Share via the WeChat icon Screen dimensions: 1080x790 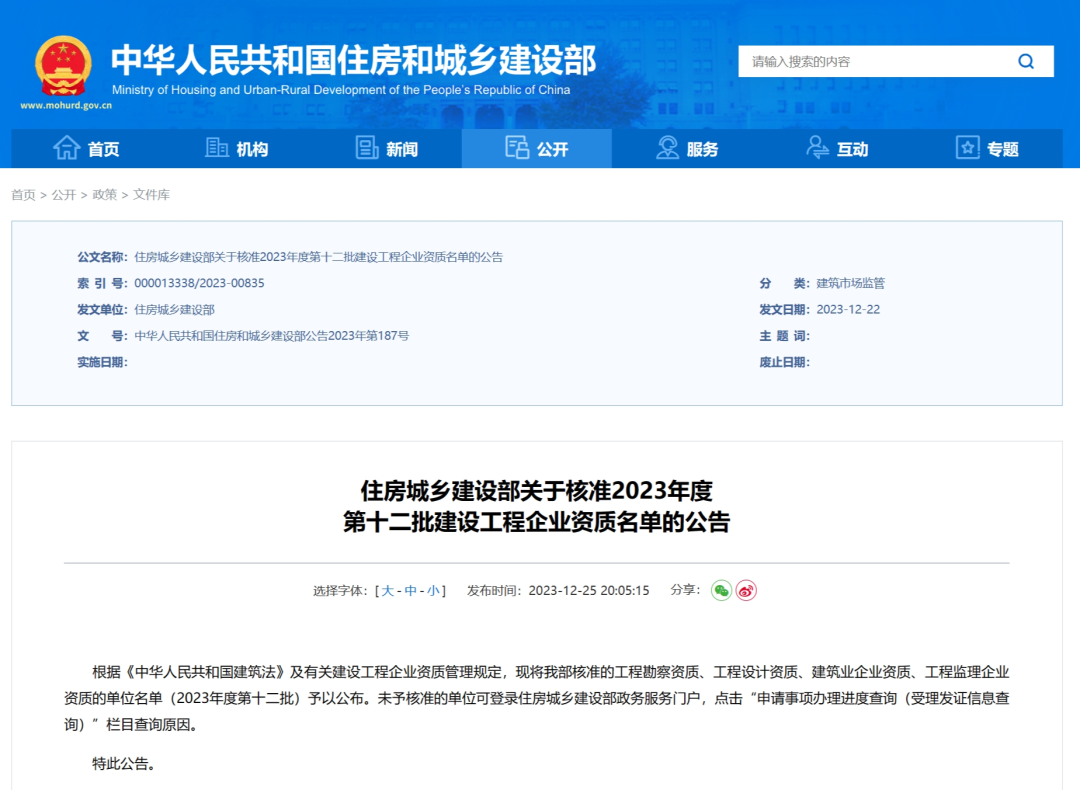721,590
